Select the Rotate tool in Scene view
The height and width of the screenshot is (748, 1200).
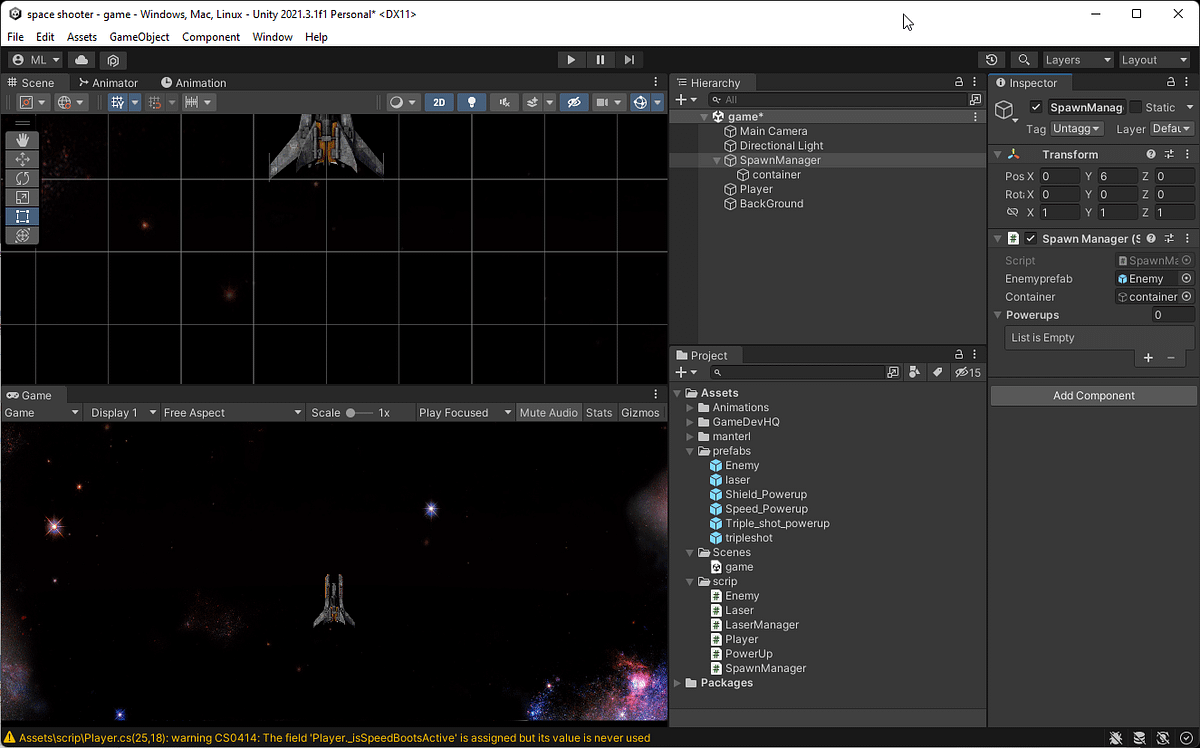[x=22, y=178]
